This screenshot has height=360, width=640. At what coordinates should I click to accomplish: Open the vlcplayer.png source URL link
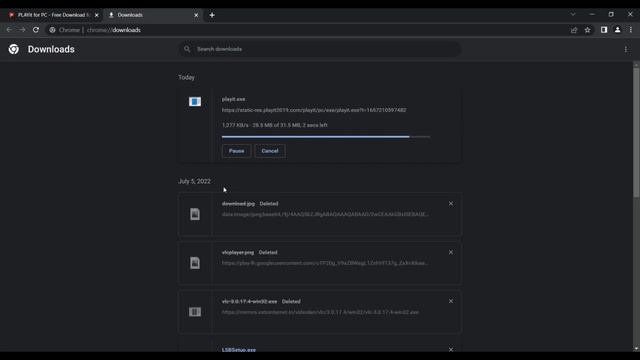tap(325, 263)
